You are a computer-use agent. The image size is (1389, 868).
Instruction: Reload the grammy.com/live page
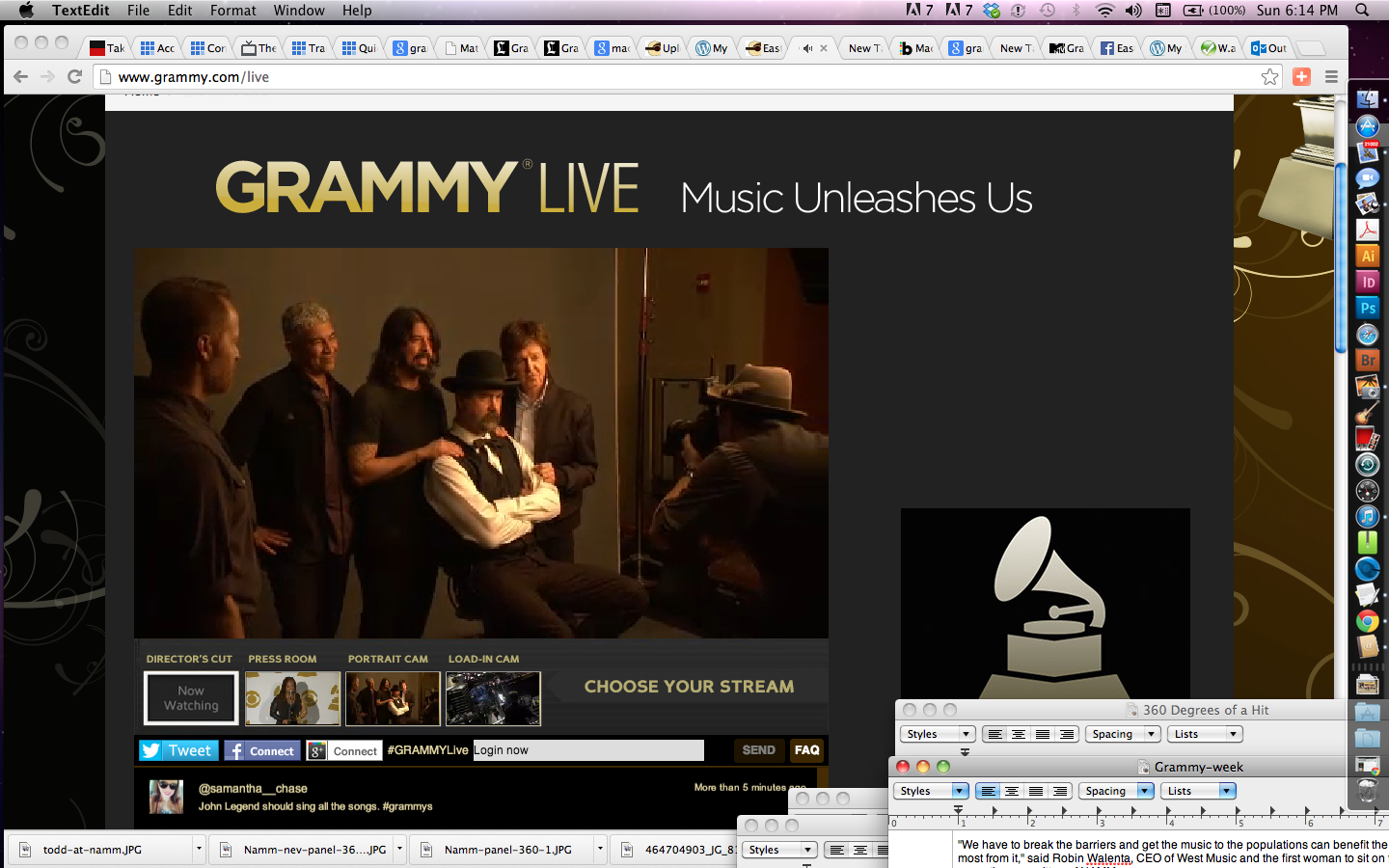coord(74,76)
